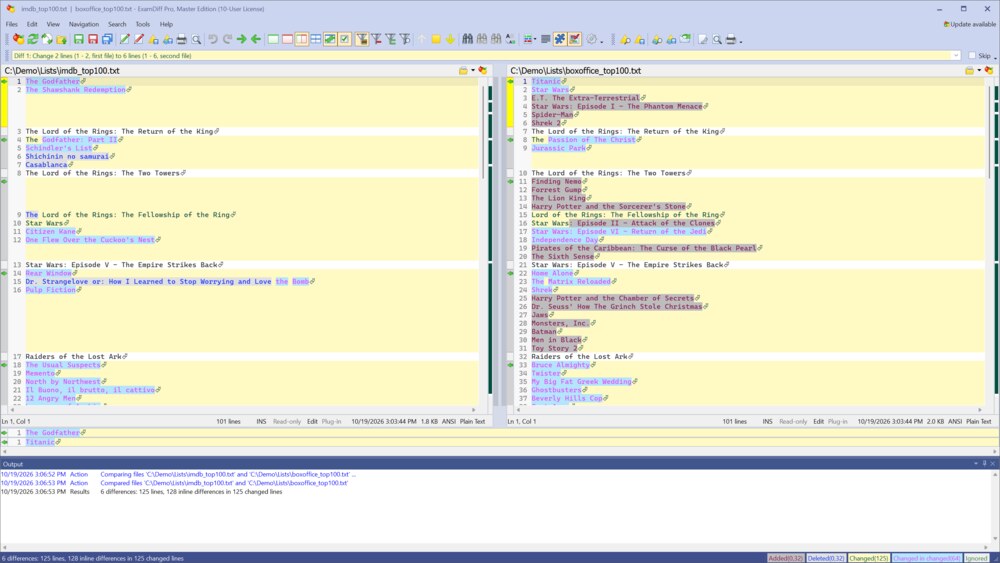Open dropdown next to gear Options icon

click(x=601, y=41)
